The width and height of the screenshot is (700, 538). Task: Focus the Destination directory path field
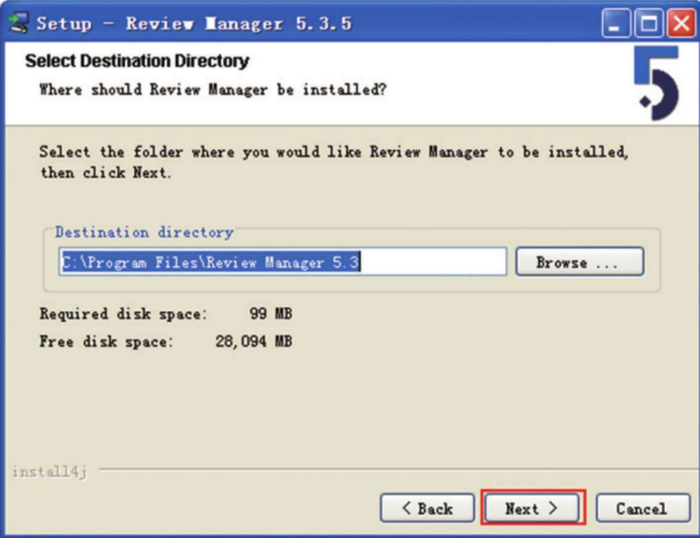point(283,262)
